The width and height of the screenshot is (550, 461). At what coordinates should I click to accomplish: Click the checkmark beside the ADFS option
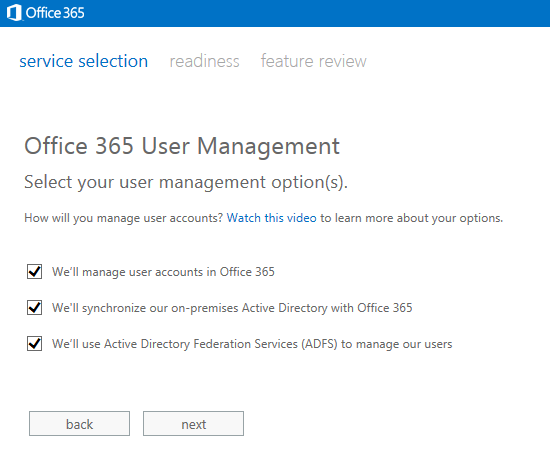(x=34, y=344)
